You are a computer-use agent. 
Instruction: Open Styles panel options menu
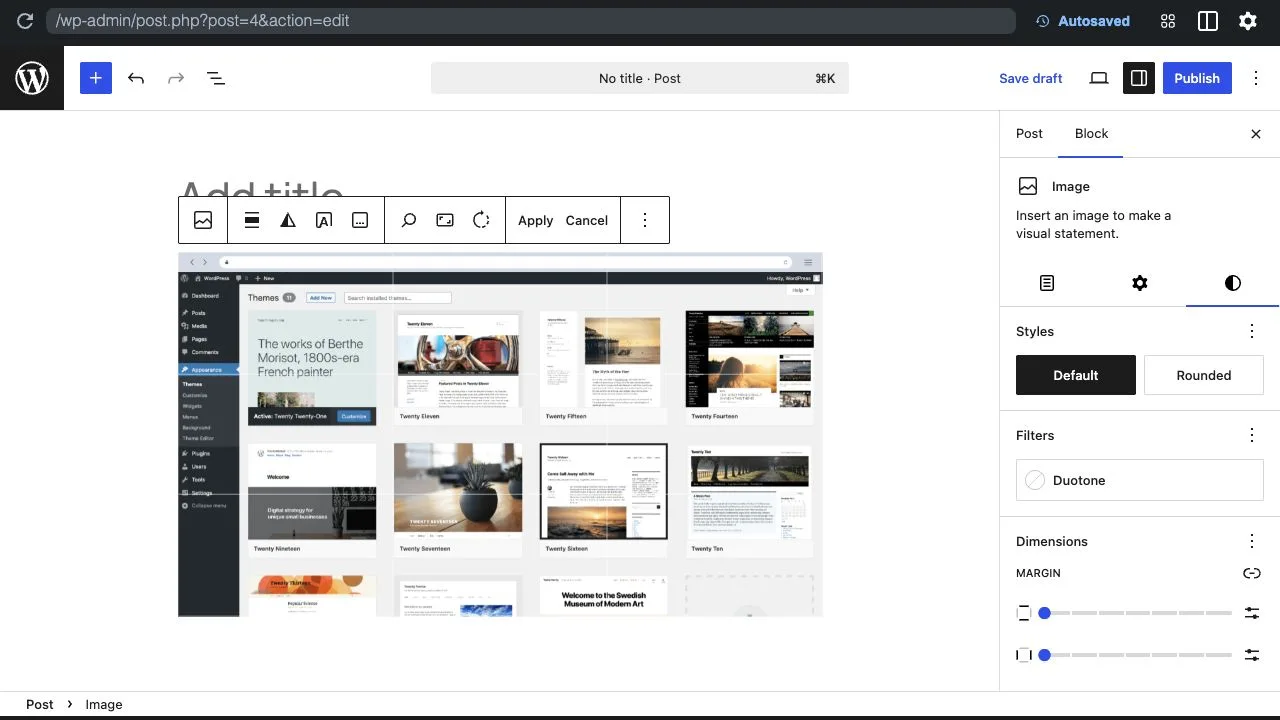[1252, 331]
